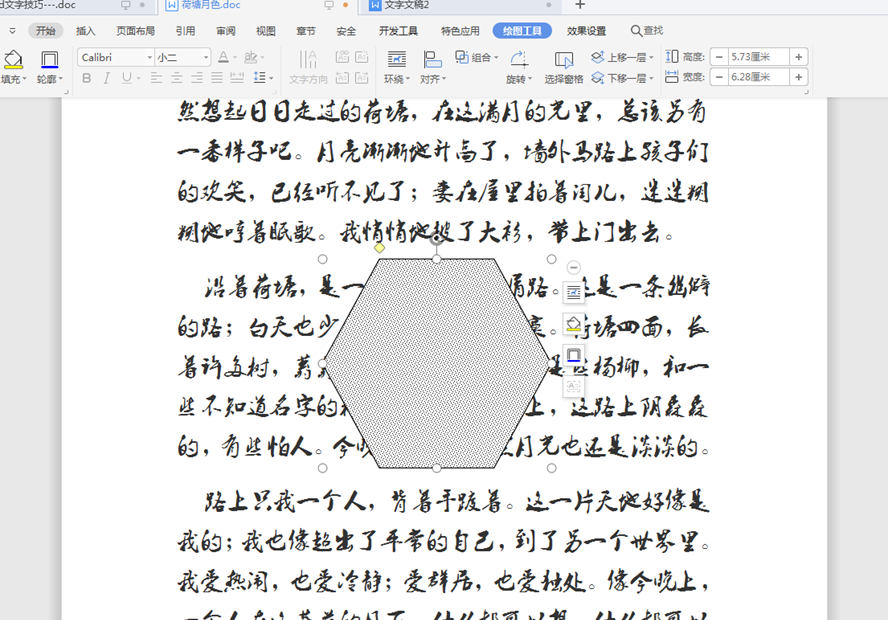888x620 pixels.
Task: Open the Page Layout (页面布局) tab
Action: tap(135, 31)
